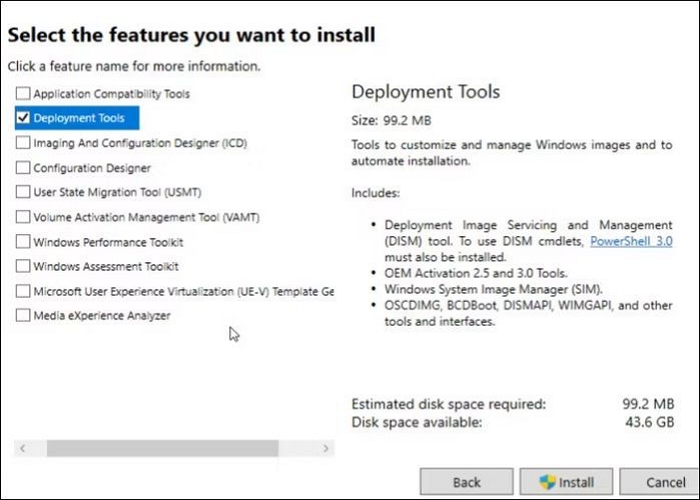Enable Volume Activation Management Tool checkbox
The width and height of the screenshot is (700, 500).
[23, 217]
